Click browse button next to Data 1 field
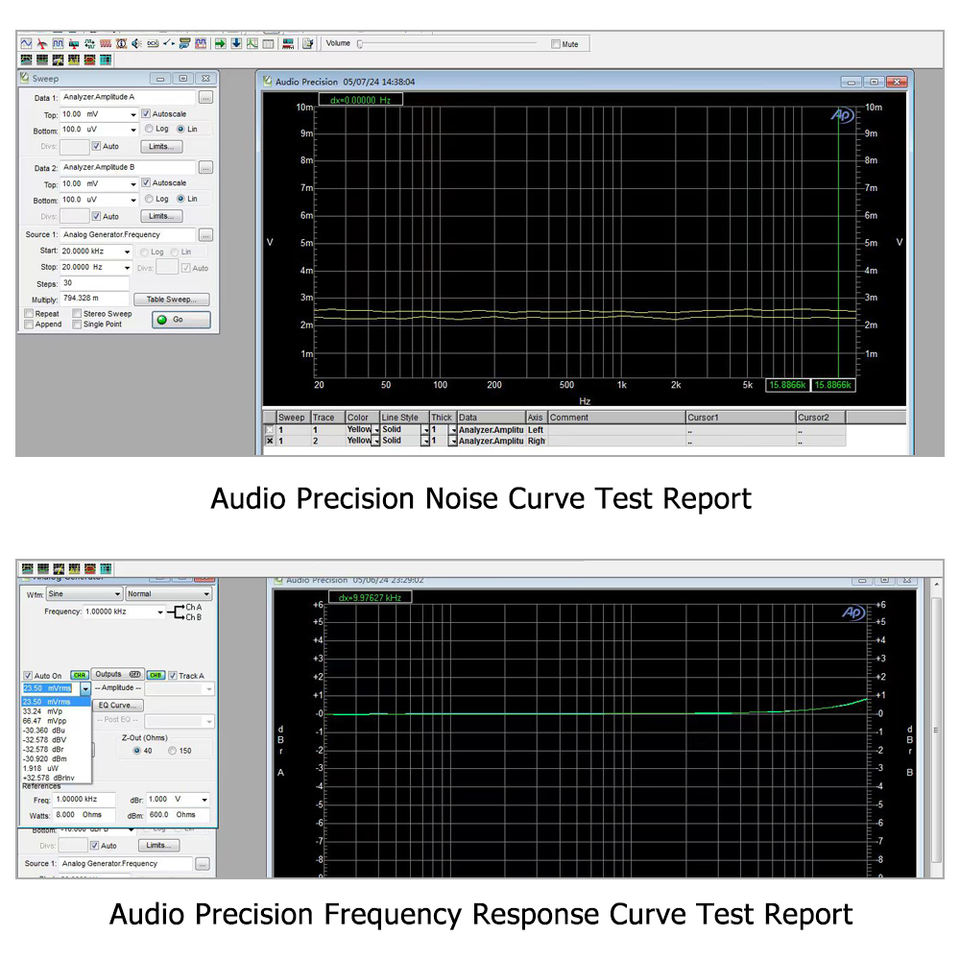This screenshot has width=960, height=960. [x=206, y=97]
